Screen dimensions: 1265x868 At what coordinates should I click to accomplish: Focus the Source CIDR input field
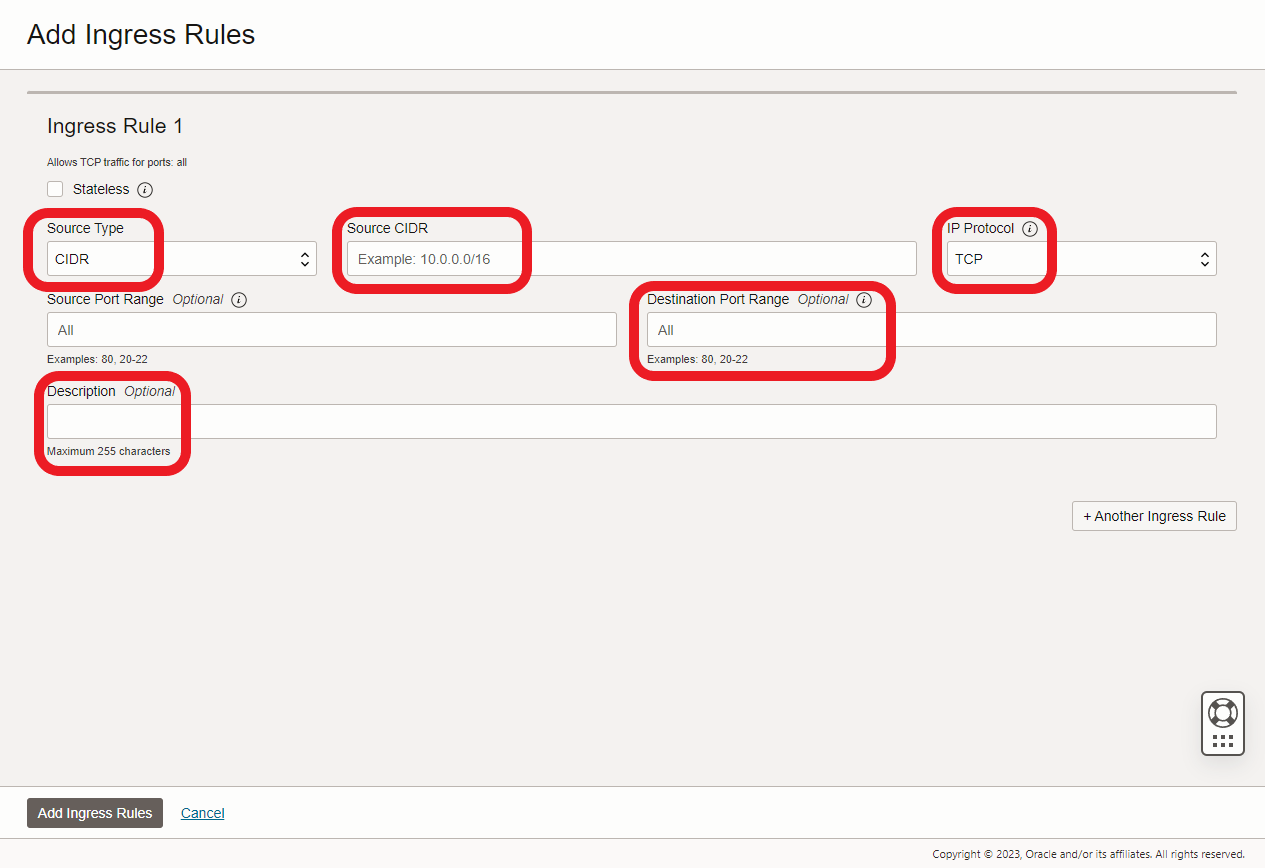tap(631, 259)
